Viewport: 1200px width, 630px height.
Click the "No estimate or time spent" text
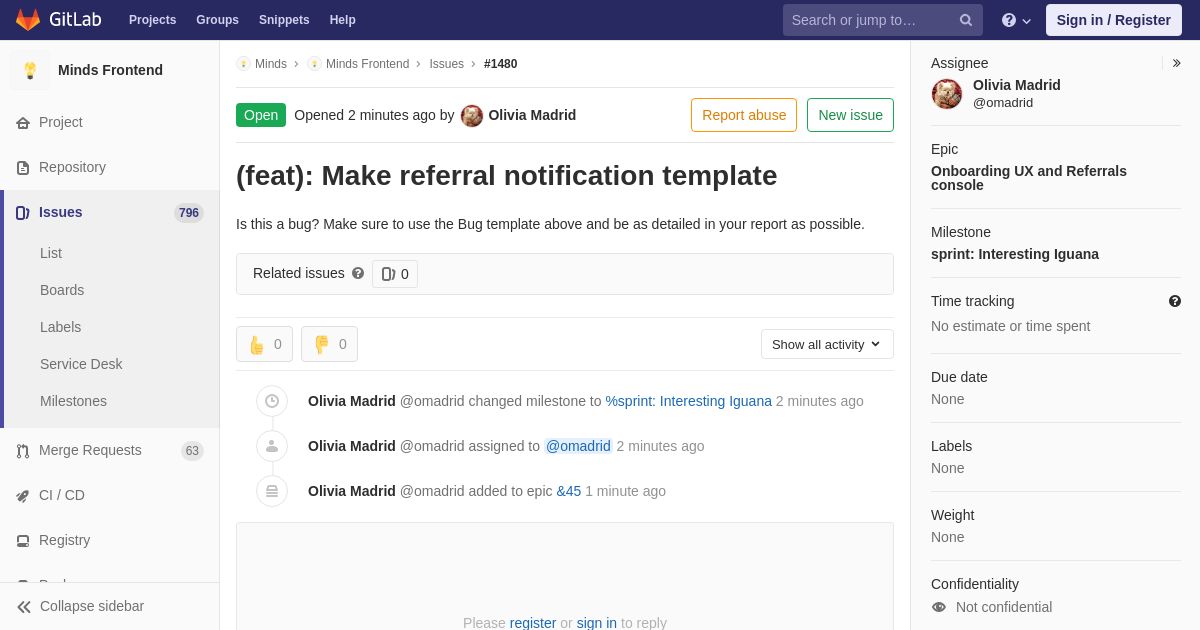(1011, 326)
